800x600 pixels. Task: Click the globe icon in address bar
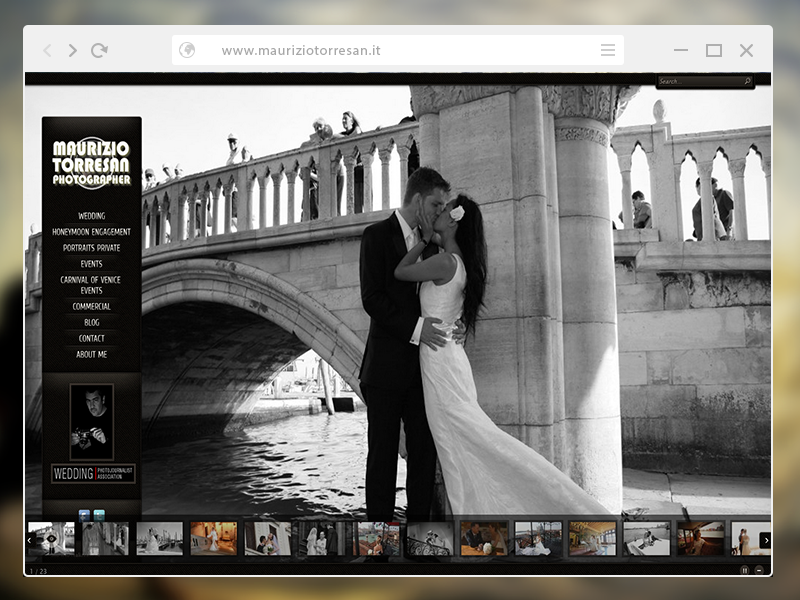(187, 51)
